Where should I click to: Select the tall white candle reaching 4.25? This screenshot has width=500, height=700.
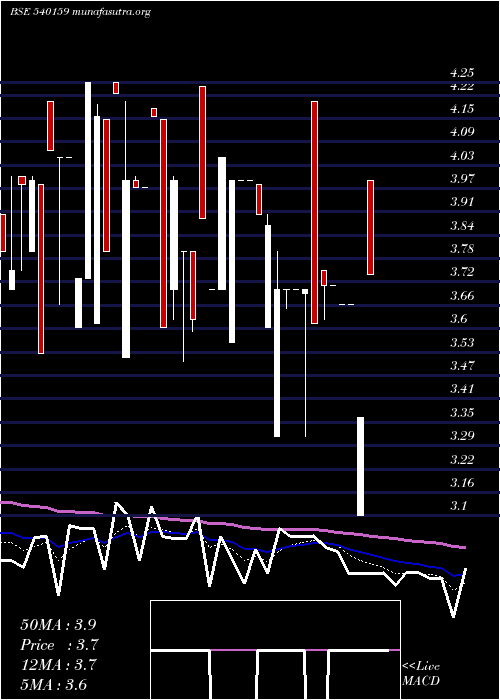click(x=88, y=180)
